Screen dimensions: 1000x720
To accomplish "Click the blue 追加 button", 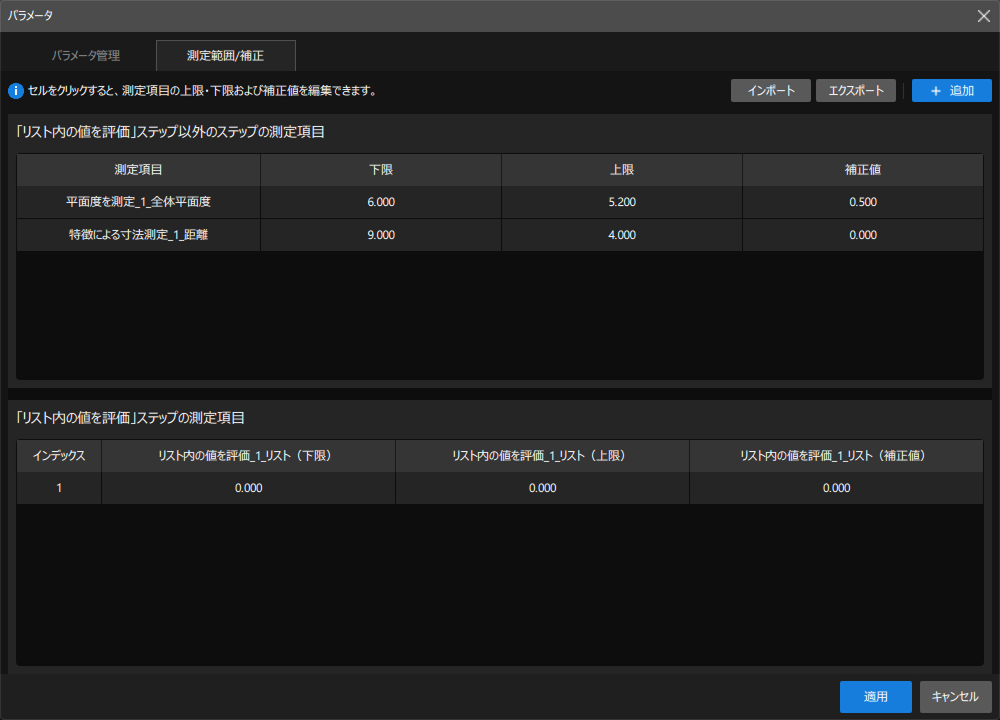I will click(952, 91).
